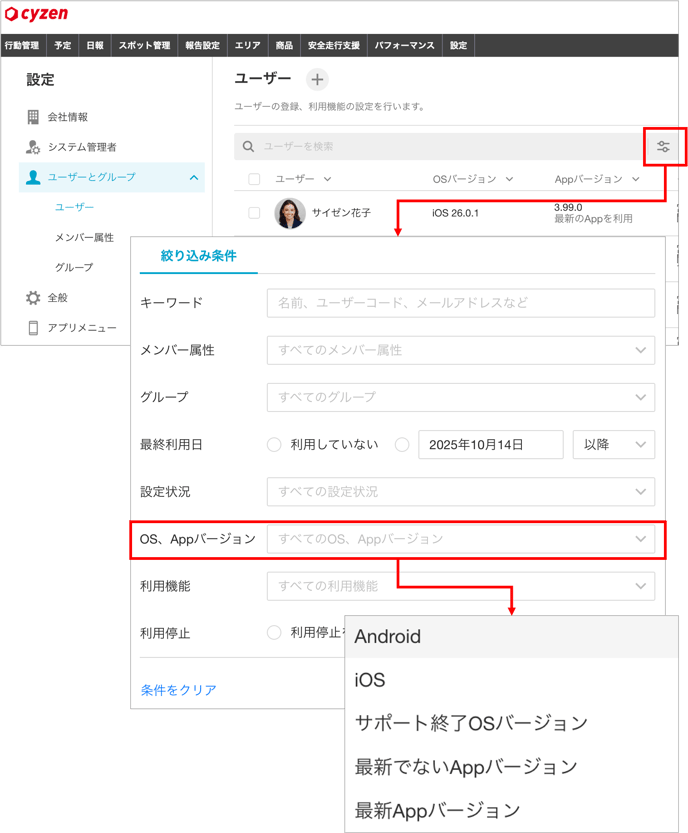This screenshot has width=688, height=833.
Task: Open the OS、Appバージョン dropdown
Action: coord(460,539)
